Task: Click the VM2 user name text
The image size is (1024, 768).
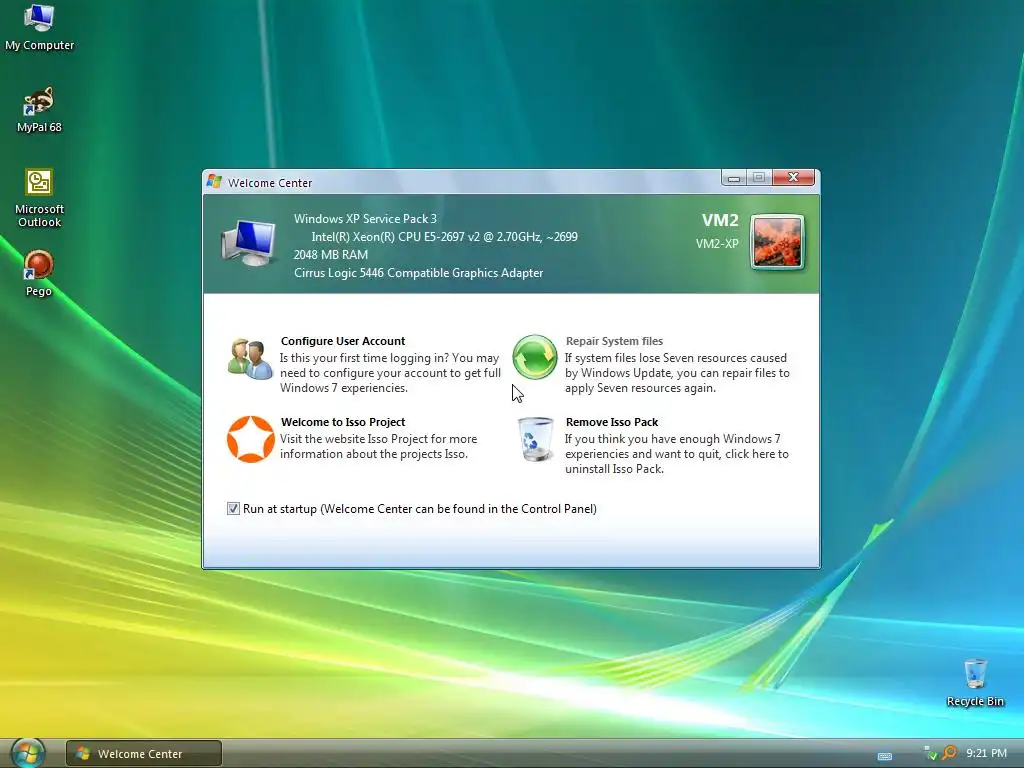Action: coord(720,220)
